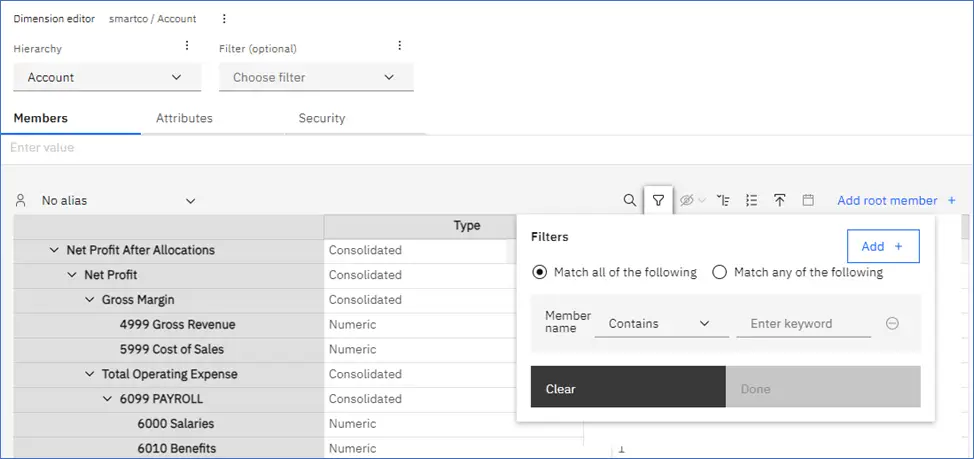This screenshot has width=974, height=459.
Task: Click the collapse hierarchy tree icon
Action: 722,200
